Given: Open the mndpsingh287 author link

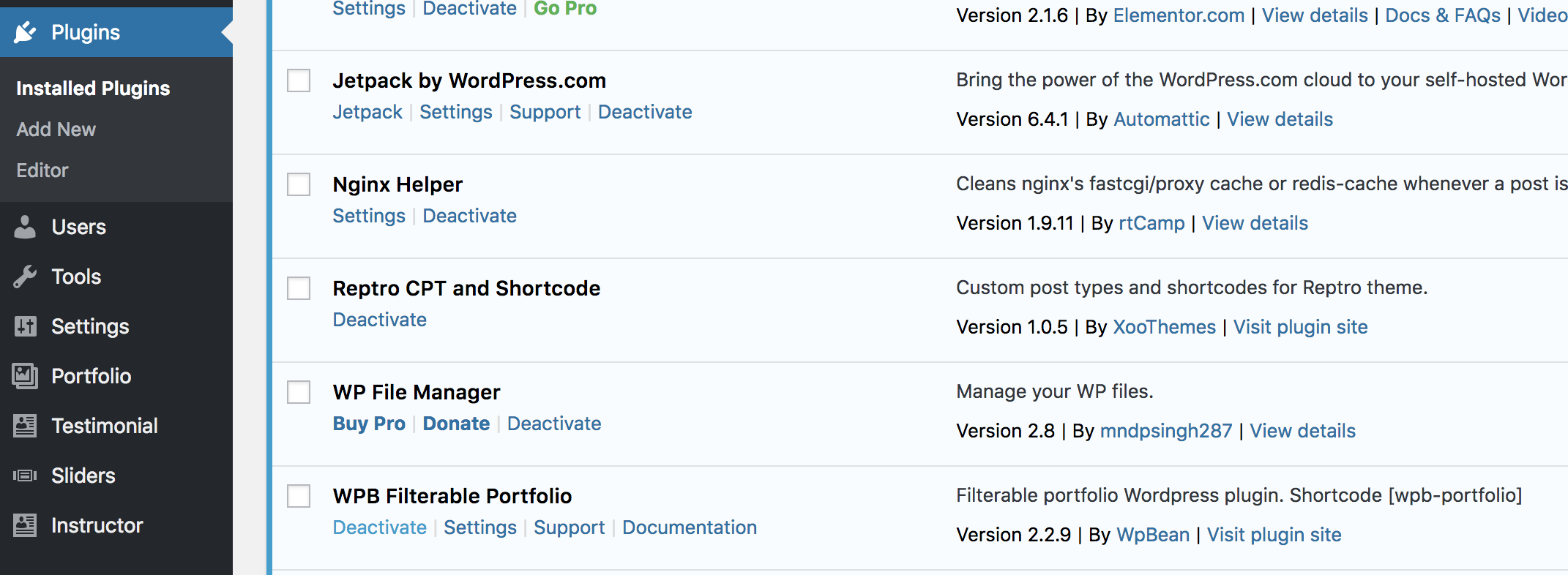Looking at the screenshot, I should pos(1166,431).
